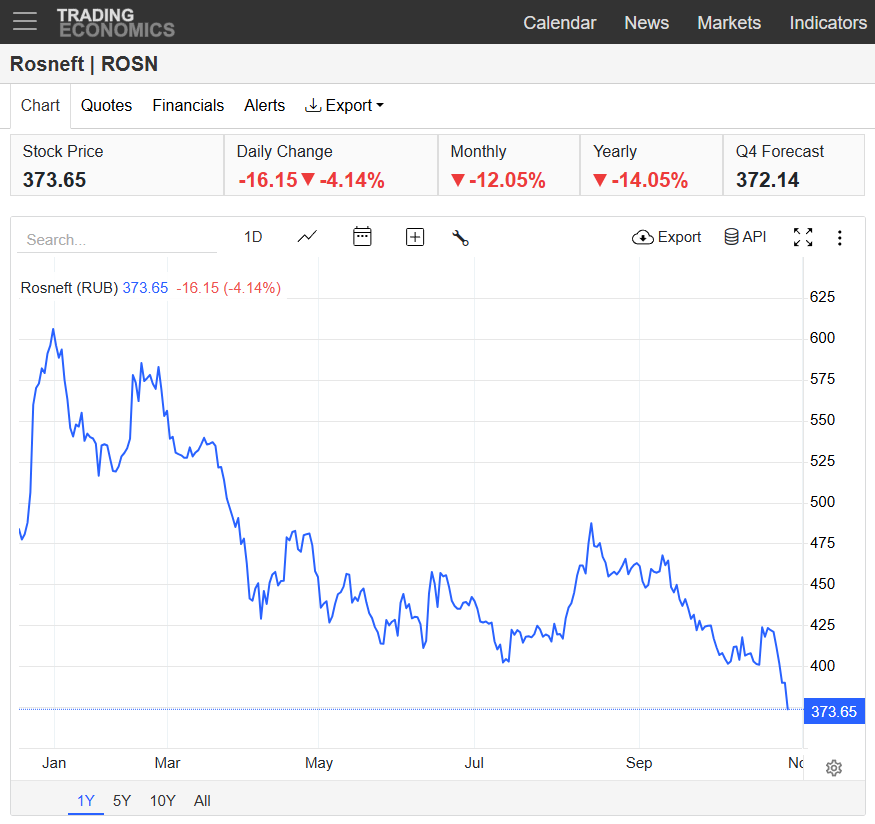Select the 5Y time range

pyautogui.click(x=122, y=801)
